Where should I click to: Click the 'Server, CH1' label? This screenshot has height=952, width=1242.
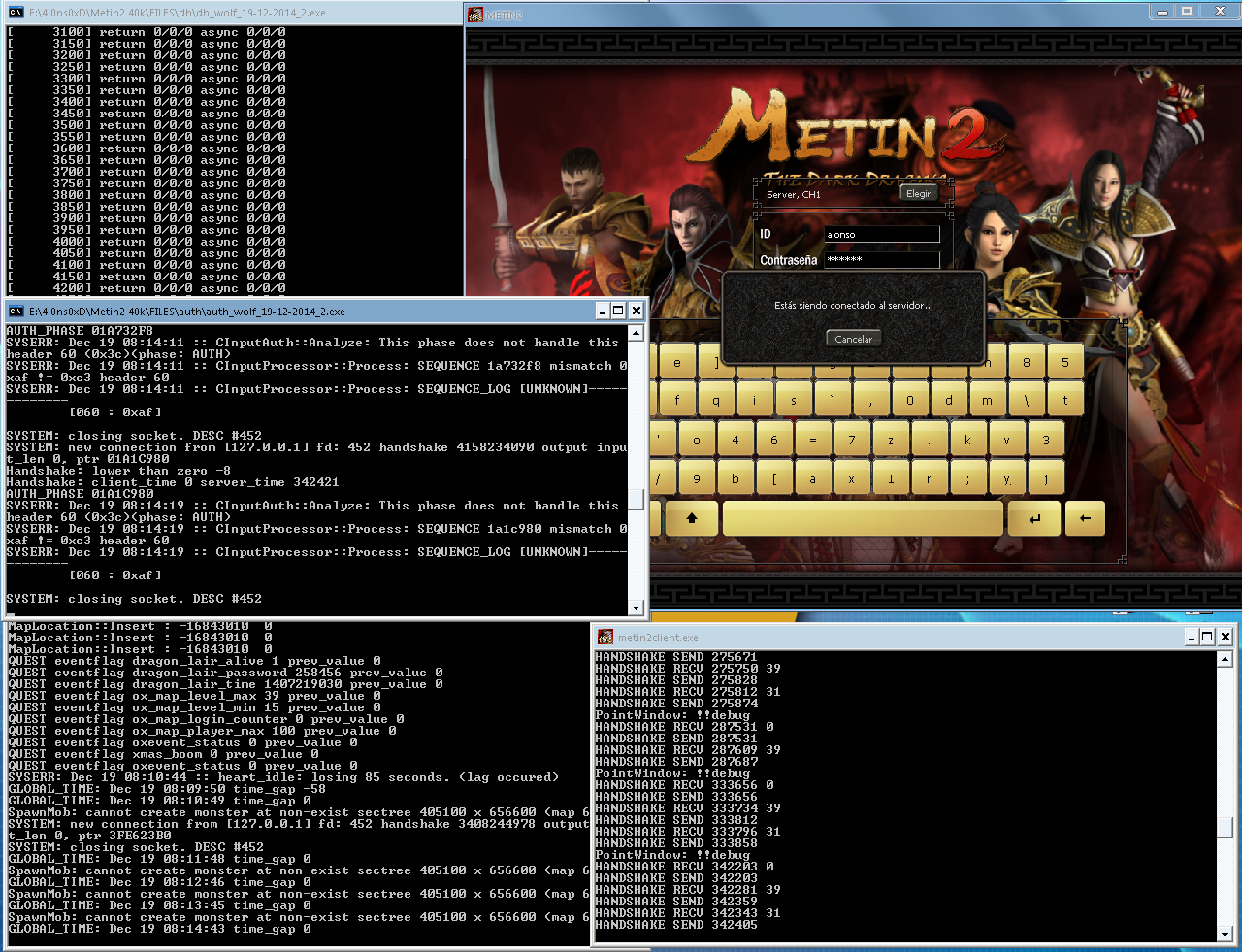(x=794, y=194)
